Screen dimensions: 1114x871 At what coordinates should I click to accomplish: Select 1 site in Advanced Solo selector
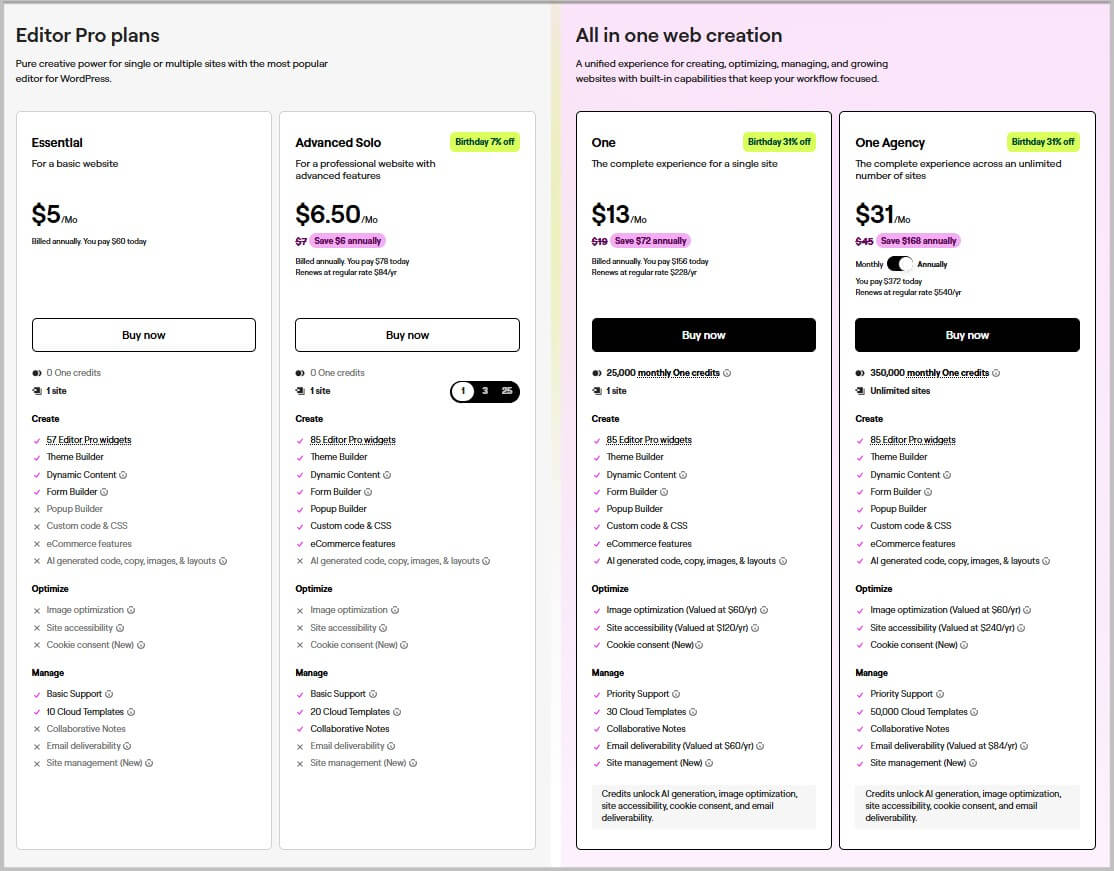(463, 391)
